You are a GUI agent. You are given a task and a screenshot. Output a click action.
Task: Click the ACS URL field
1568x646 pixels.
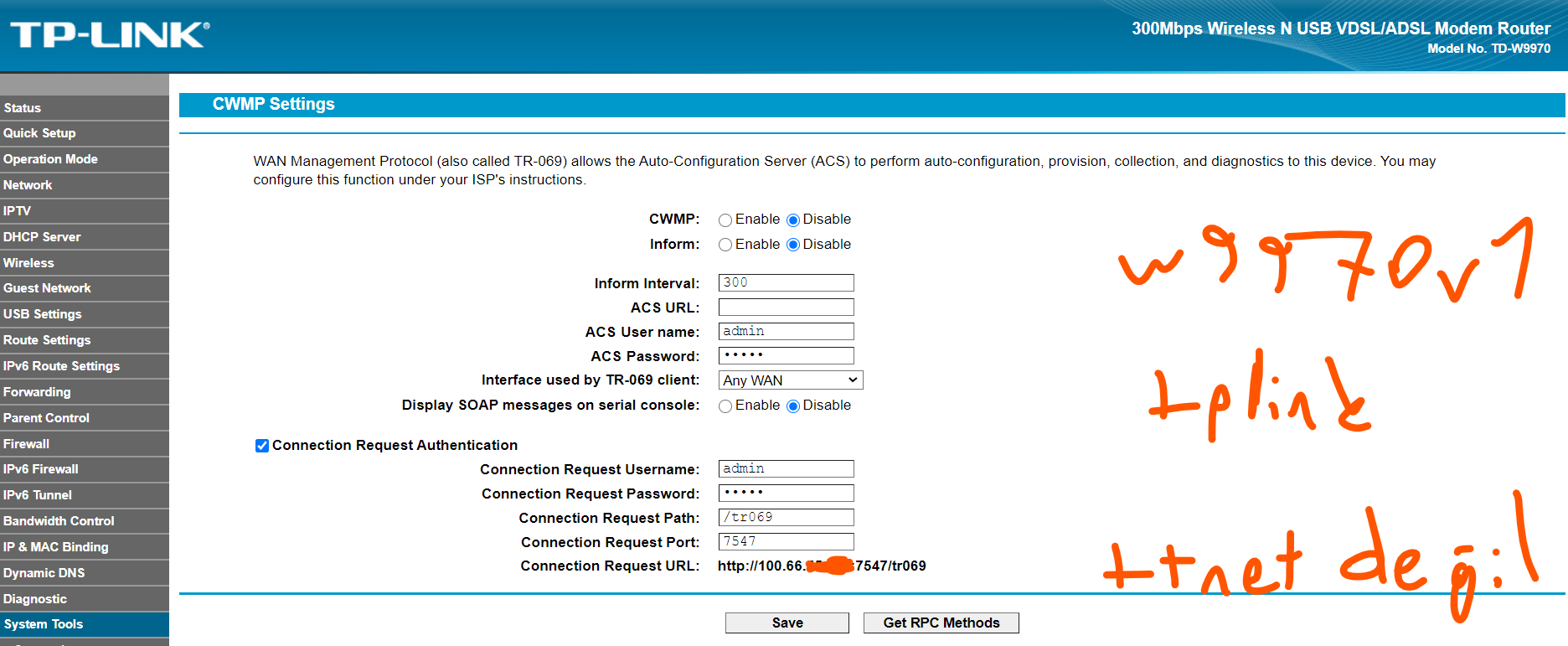(787, 307)
